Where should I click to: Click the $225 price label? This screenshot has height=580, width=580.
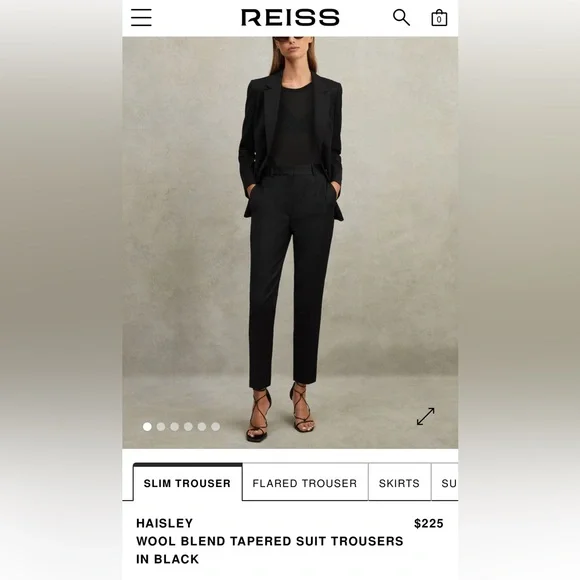[429, 523]
